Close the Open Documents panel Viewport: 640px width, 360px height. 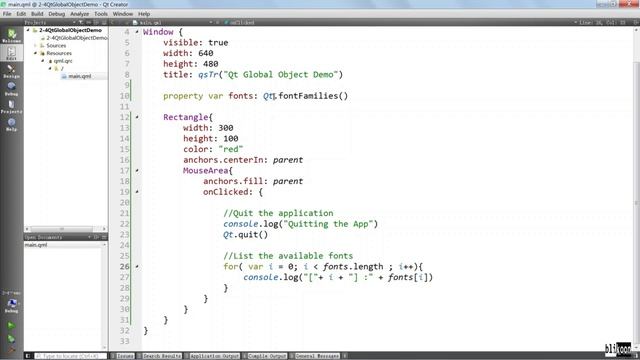pyautogui.click(x=104, y=237)
